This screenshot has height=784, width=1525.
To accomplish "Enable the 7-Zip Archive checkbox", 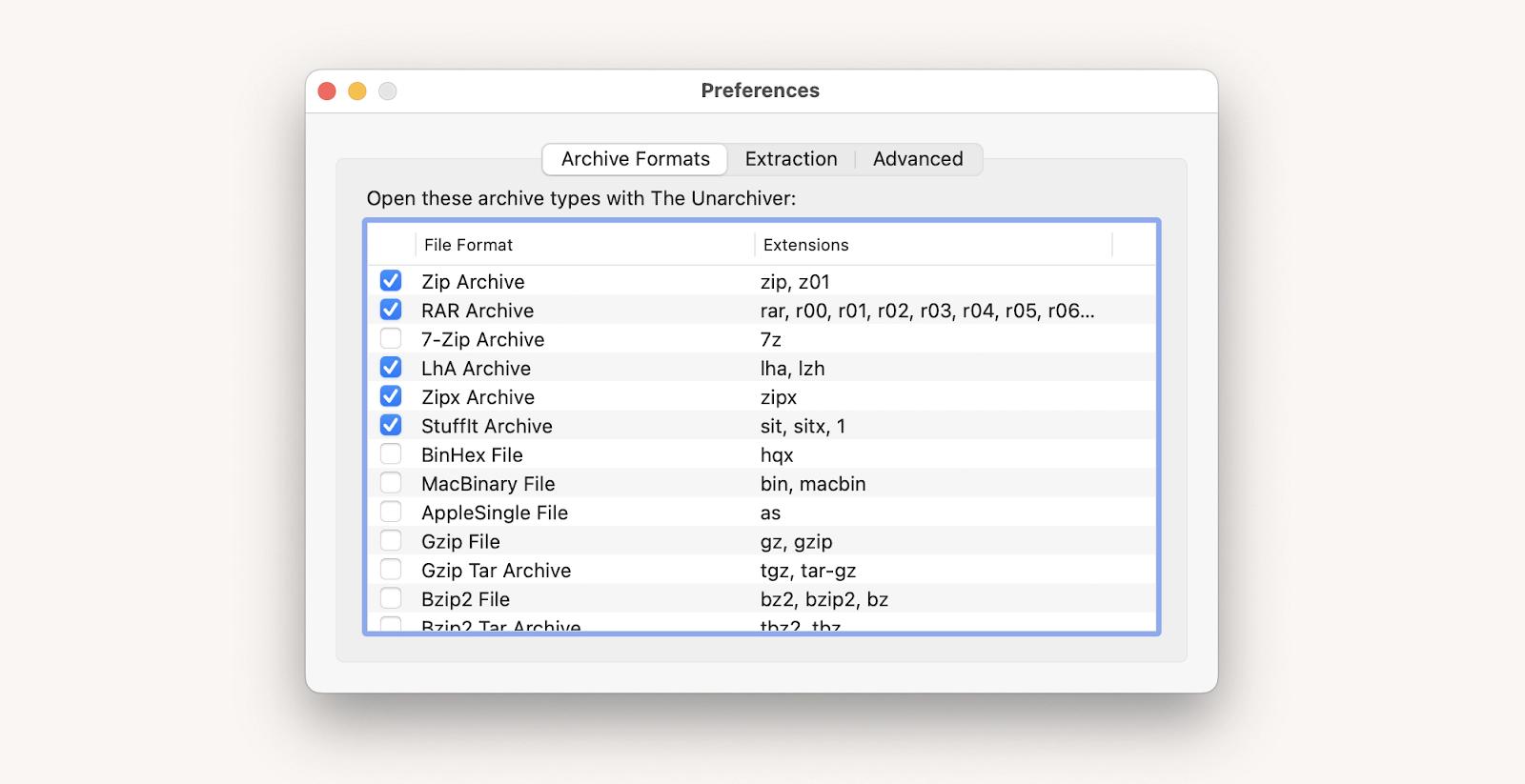I will (391, 338).
